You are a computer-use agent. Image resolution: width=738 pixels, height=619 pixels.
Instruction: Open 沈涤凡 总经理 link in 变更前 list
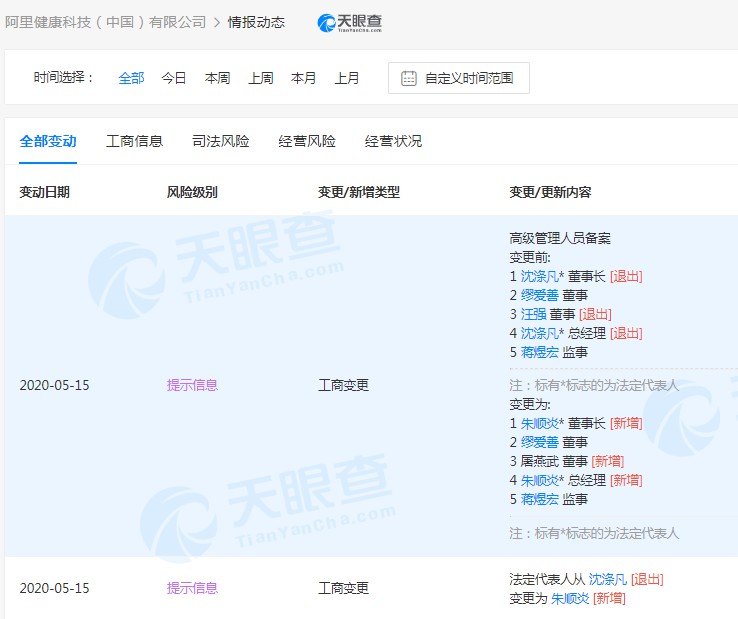click(540, 333)
